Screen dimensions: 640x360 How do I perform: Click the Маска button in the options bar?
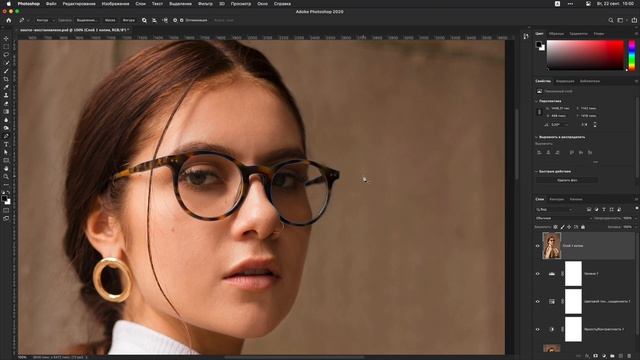tap(110, 20)
